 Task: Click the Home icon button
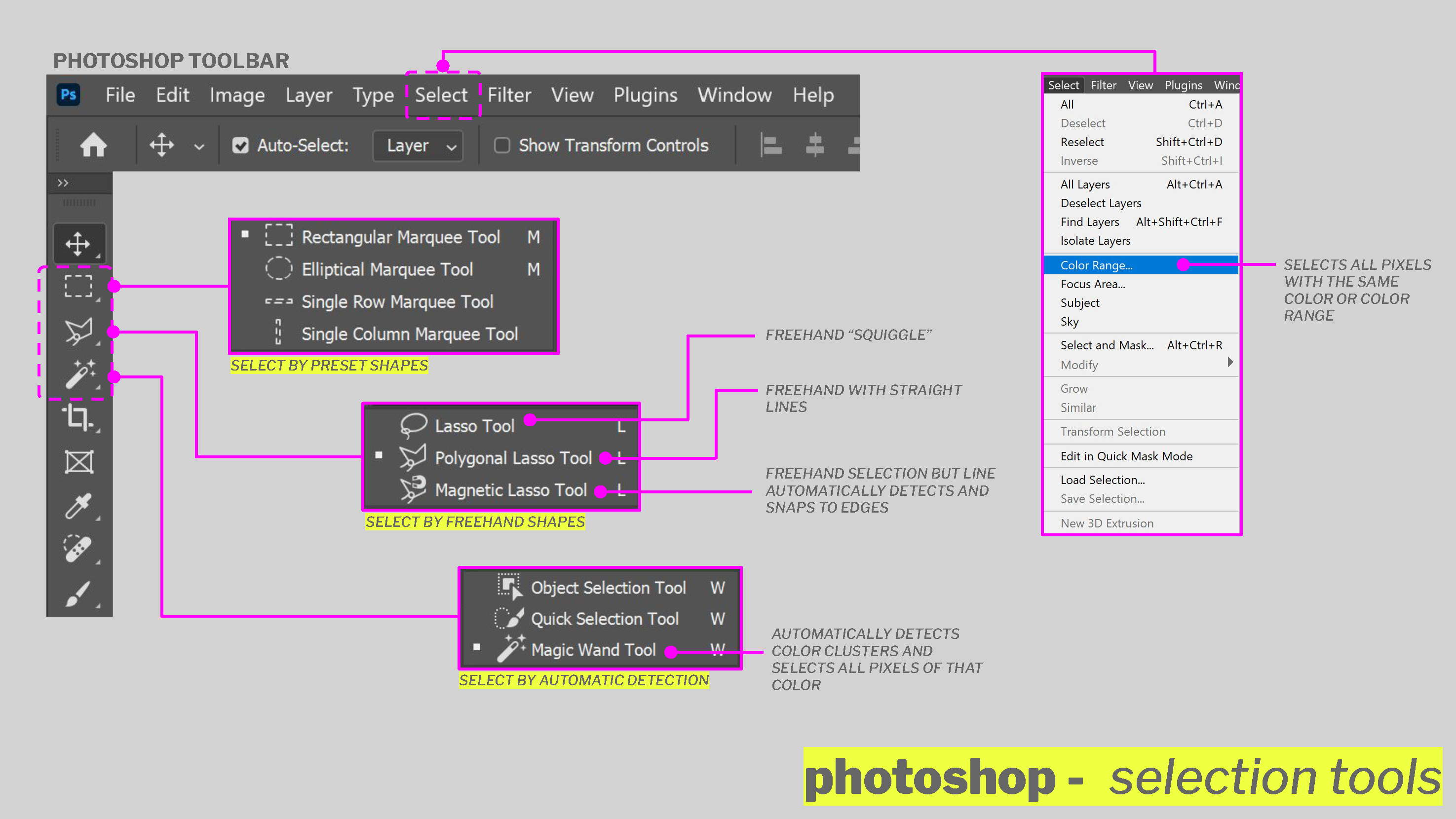click(93, 146)
